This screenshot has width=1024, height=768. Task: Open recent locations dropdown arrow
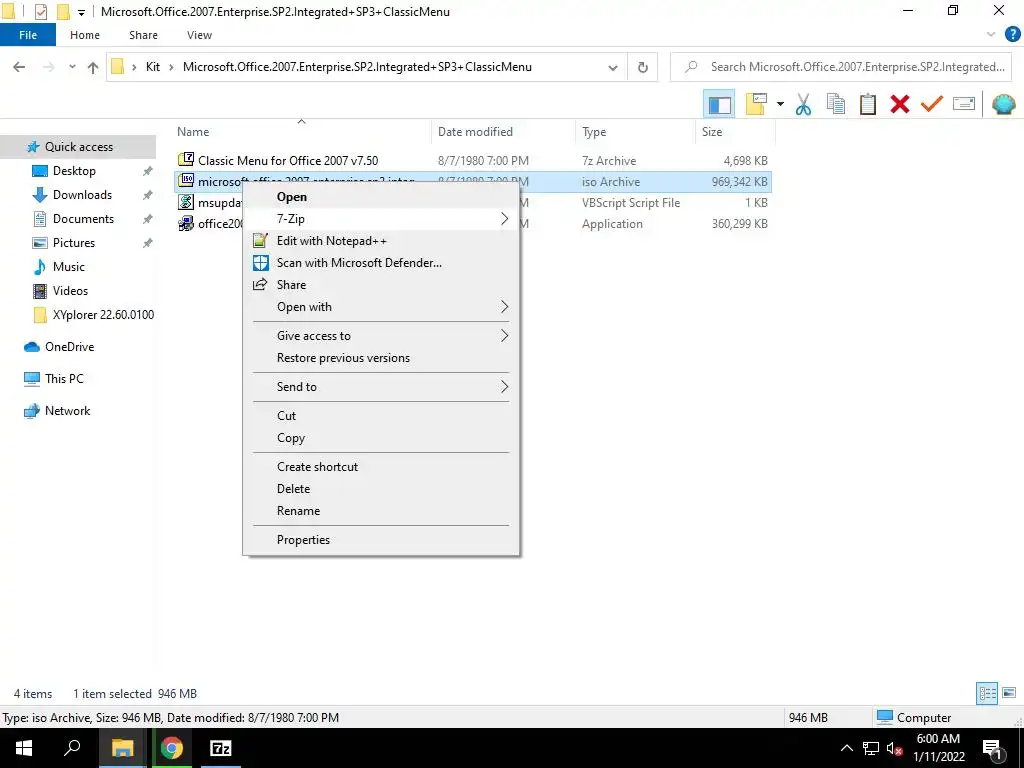pyautogui.click(x=72, y=67)
